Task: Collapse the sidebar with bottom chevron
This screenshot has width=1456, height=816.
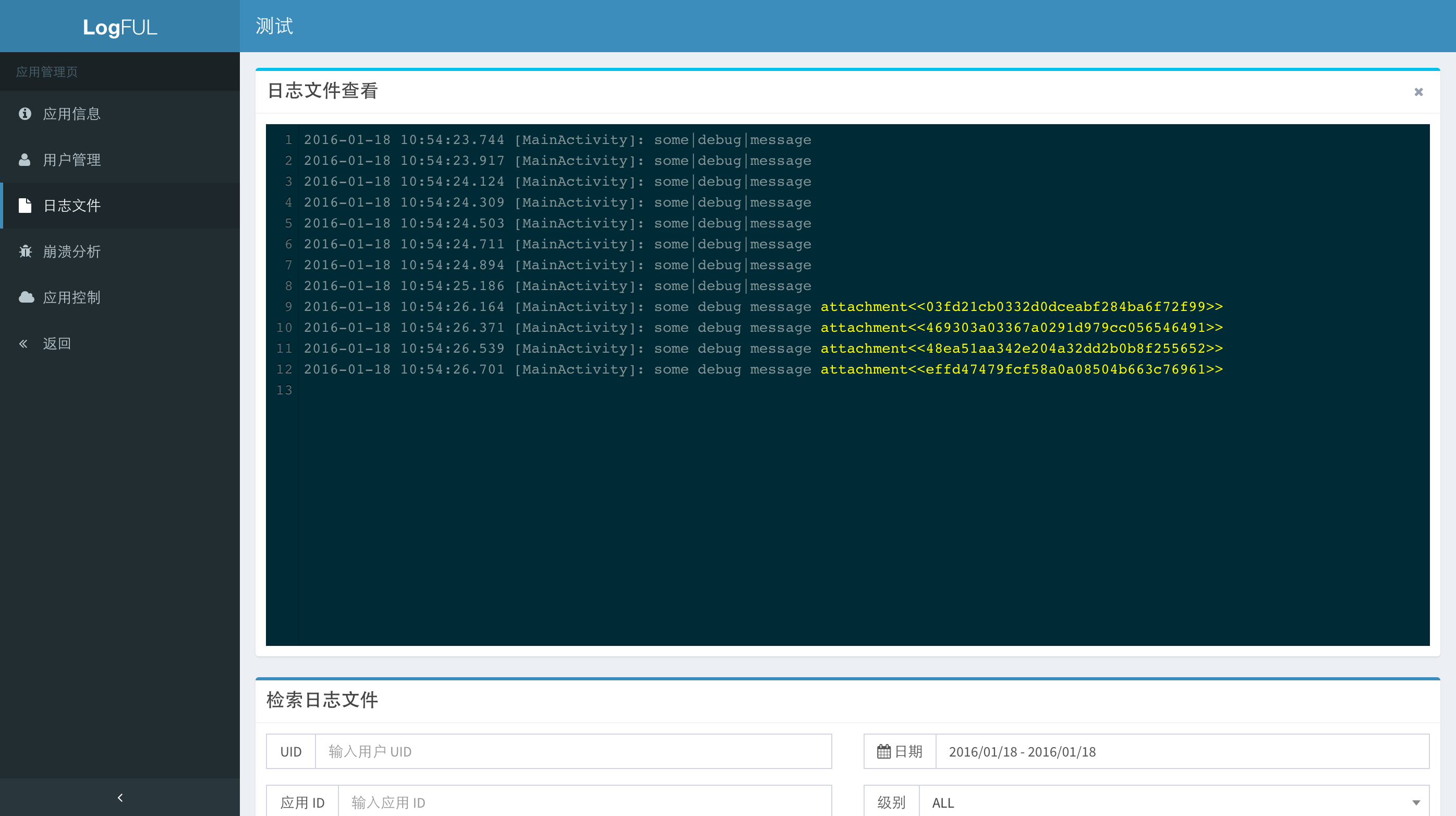Action: tap(120, 797)
